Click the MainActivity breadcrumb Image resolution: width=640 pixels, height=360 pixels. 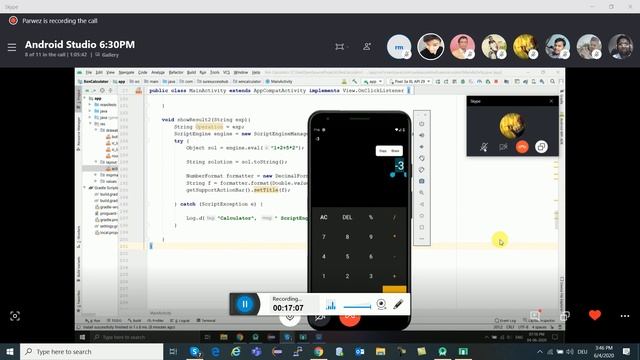pyautogui.click(x=279, y=81)
